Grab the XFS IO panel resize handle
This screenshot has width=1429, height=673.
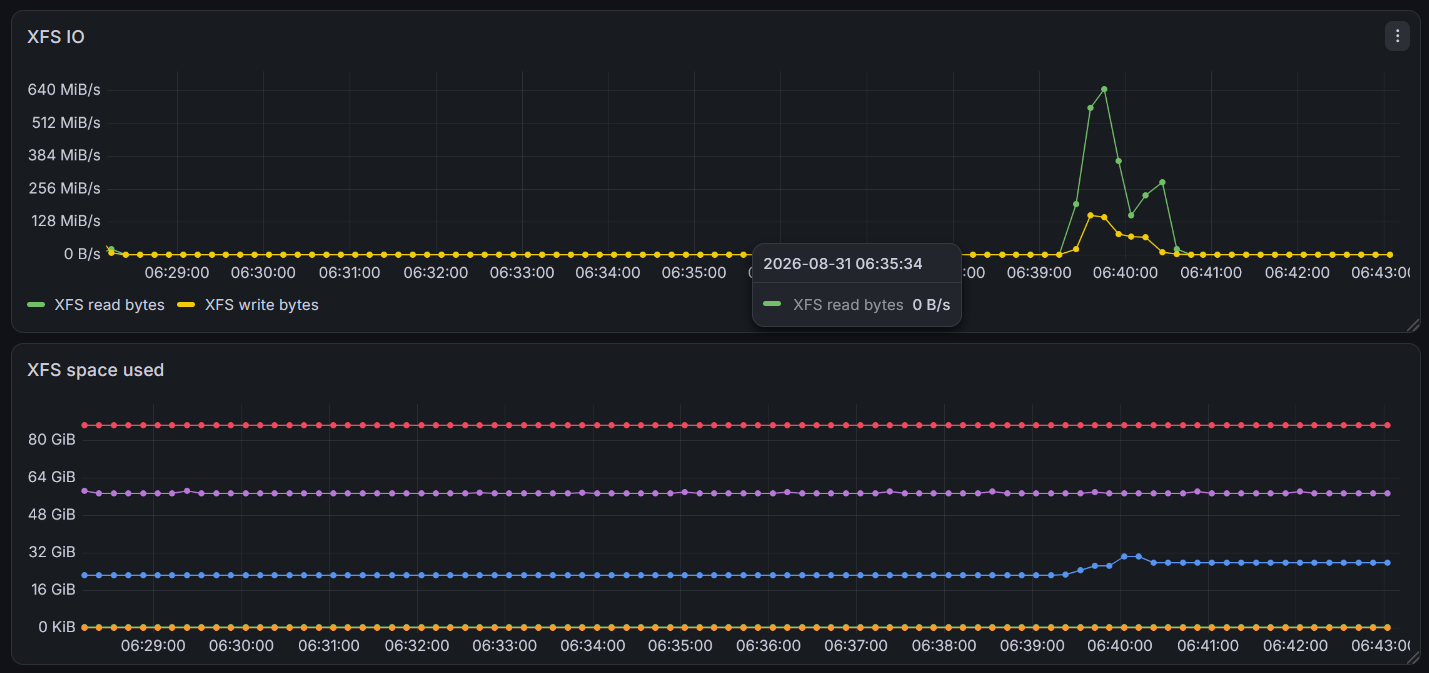point(1413,325)
